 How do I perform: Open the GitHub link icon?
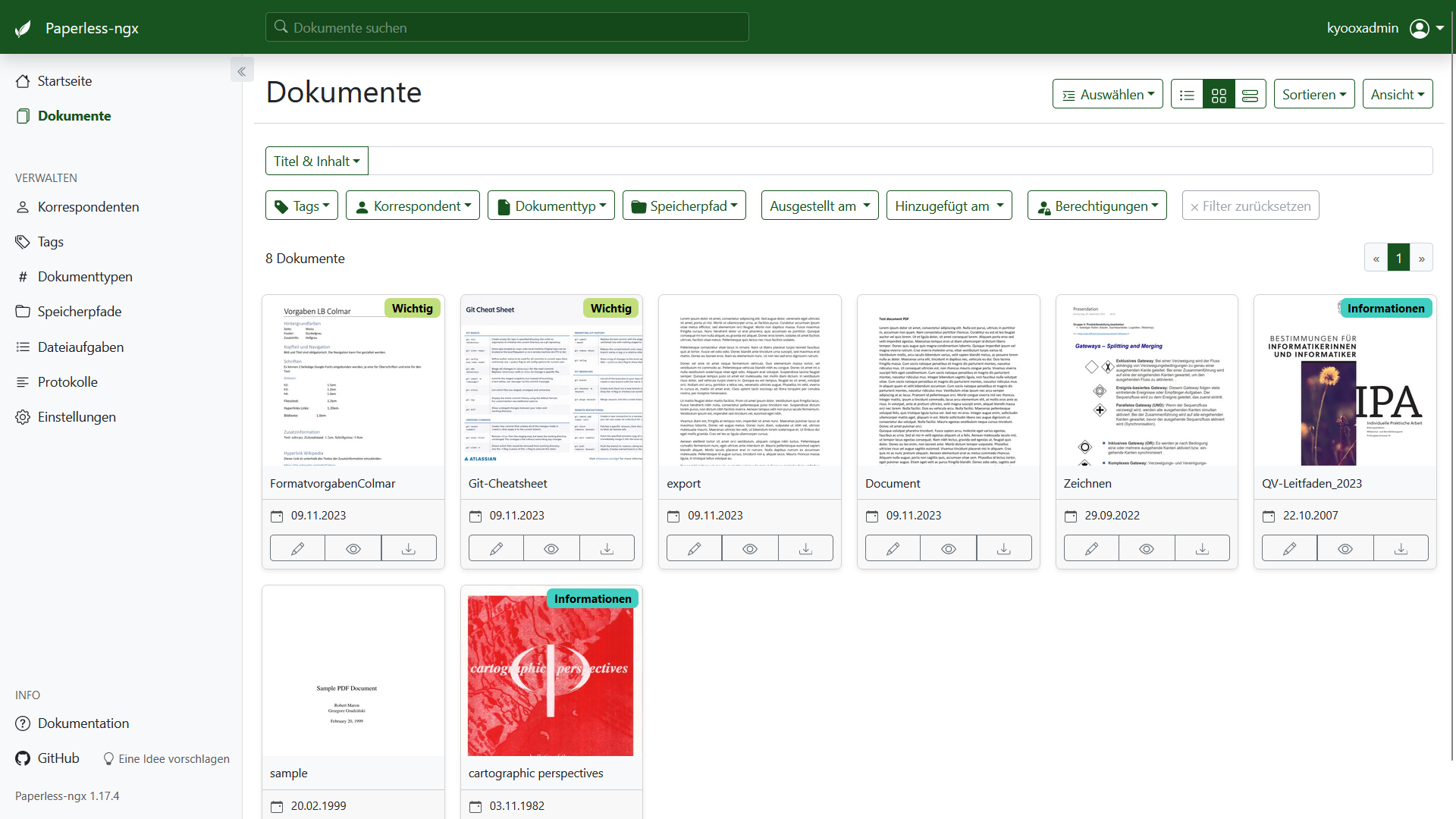click(24, 758)
